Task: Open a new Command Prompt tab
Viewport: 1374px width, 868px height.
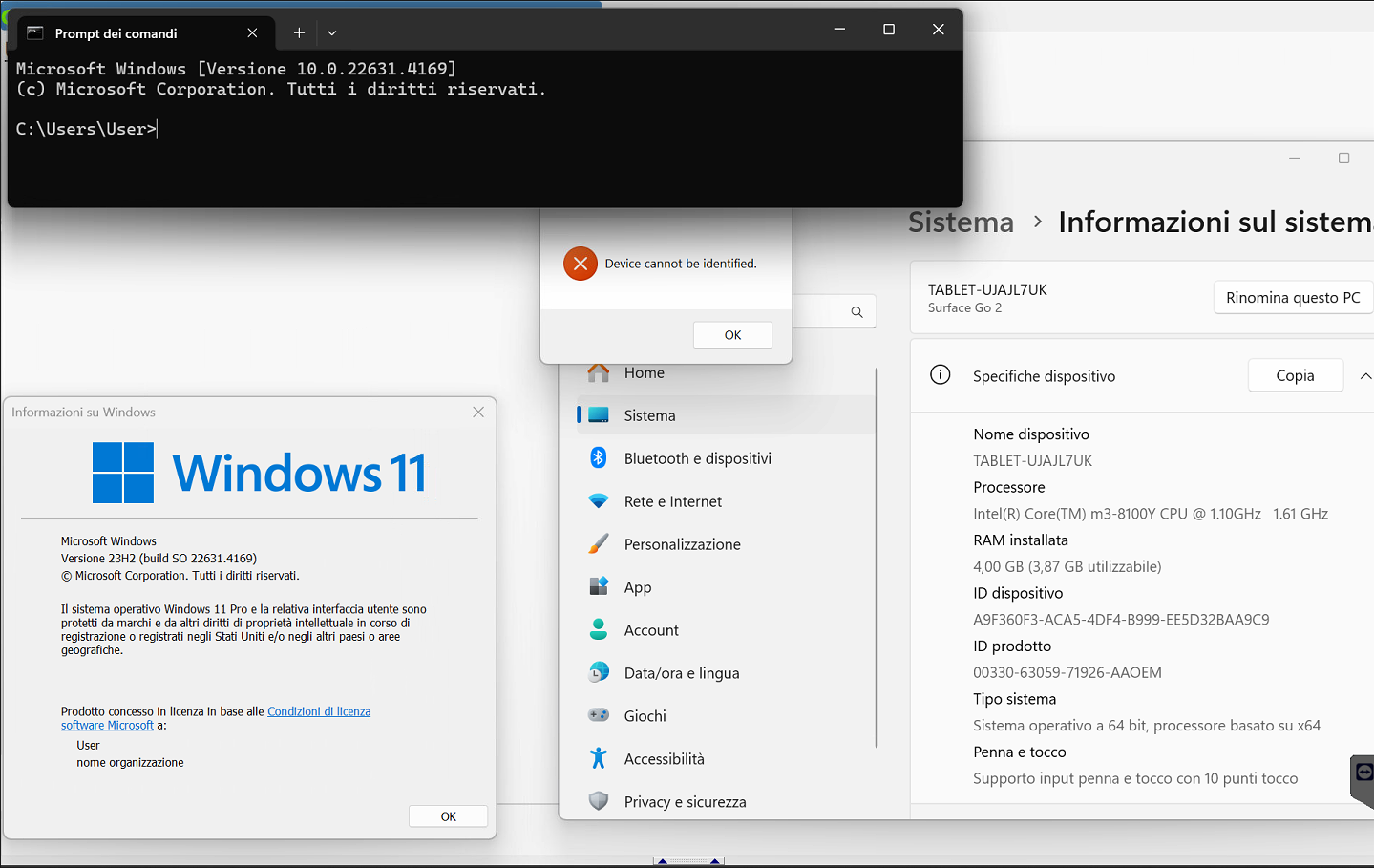Action: point(299,32)
